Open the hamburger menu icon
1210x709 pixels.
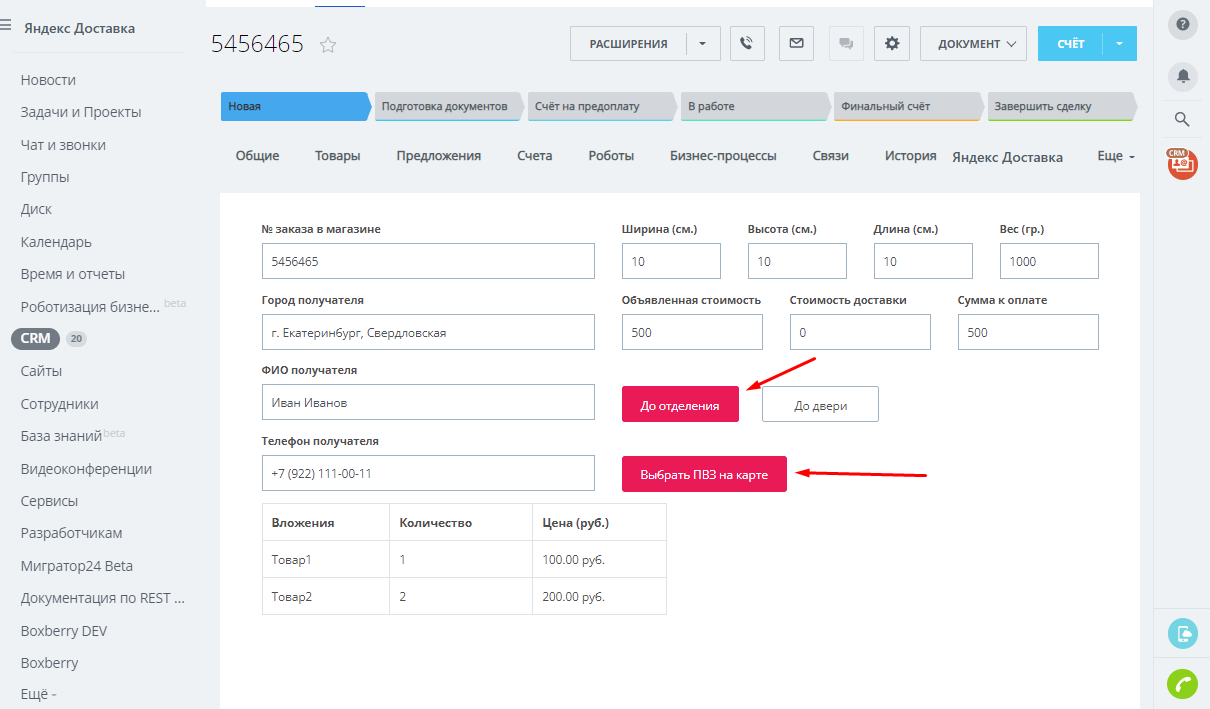(x=6, y=26)
